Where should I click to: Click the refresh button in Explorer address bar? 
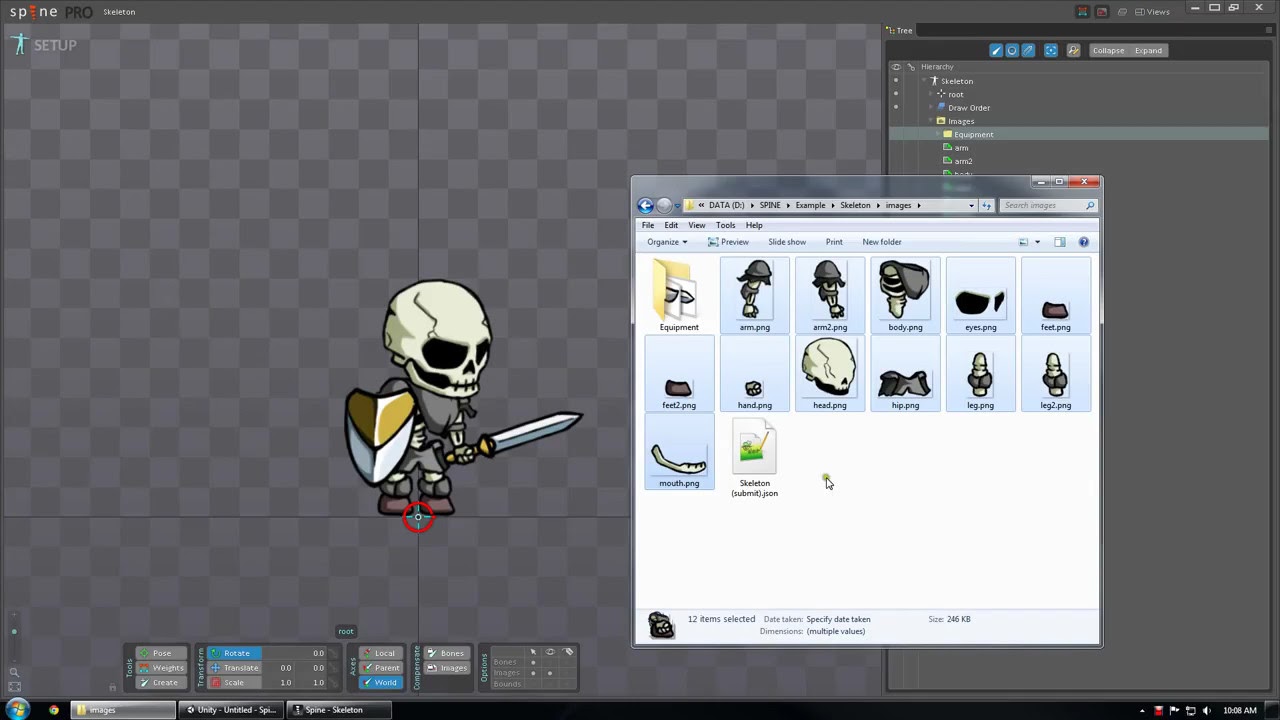click(x=986, y=205)
